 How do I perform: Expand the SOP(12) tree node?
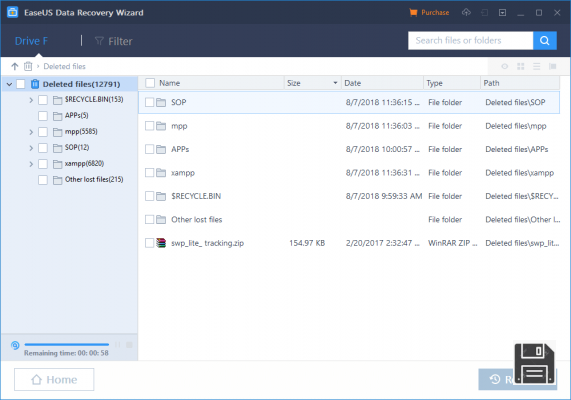pyautogui.click(x=31, y=148)
